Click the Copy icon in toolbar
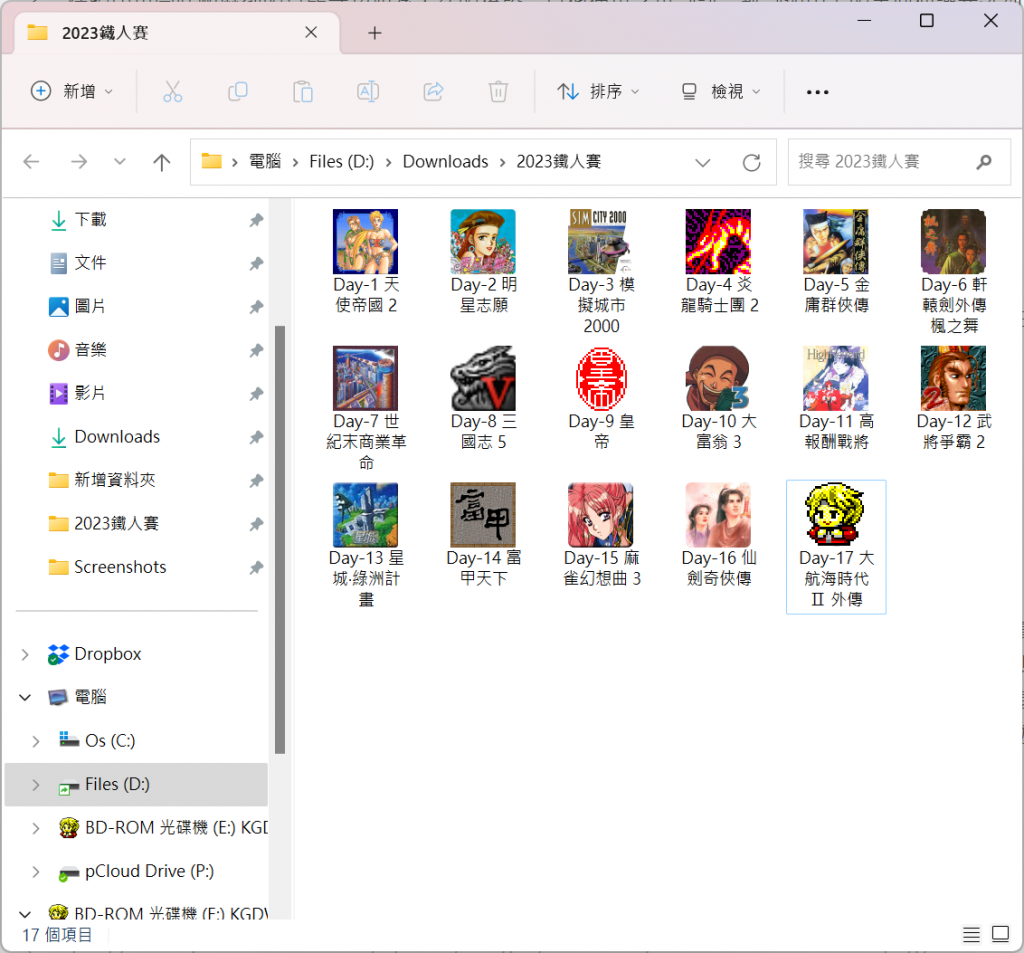This screenshot has height=953, width=1024. (x=238, y=91)
